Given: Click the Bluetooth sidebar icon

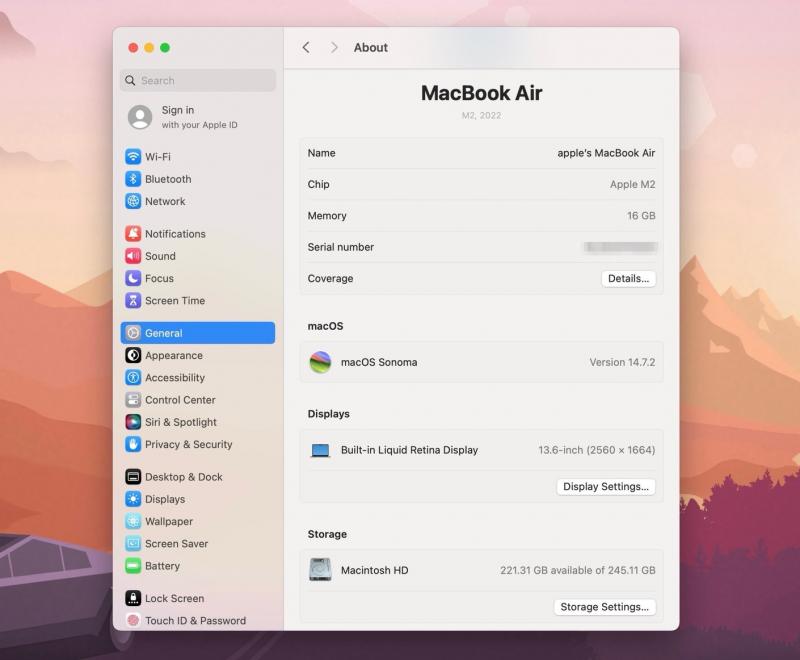Looking at the screenshot, I should pyautogui.click(x=133, y=179).
